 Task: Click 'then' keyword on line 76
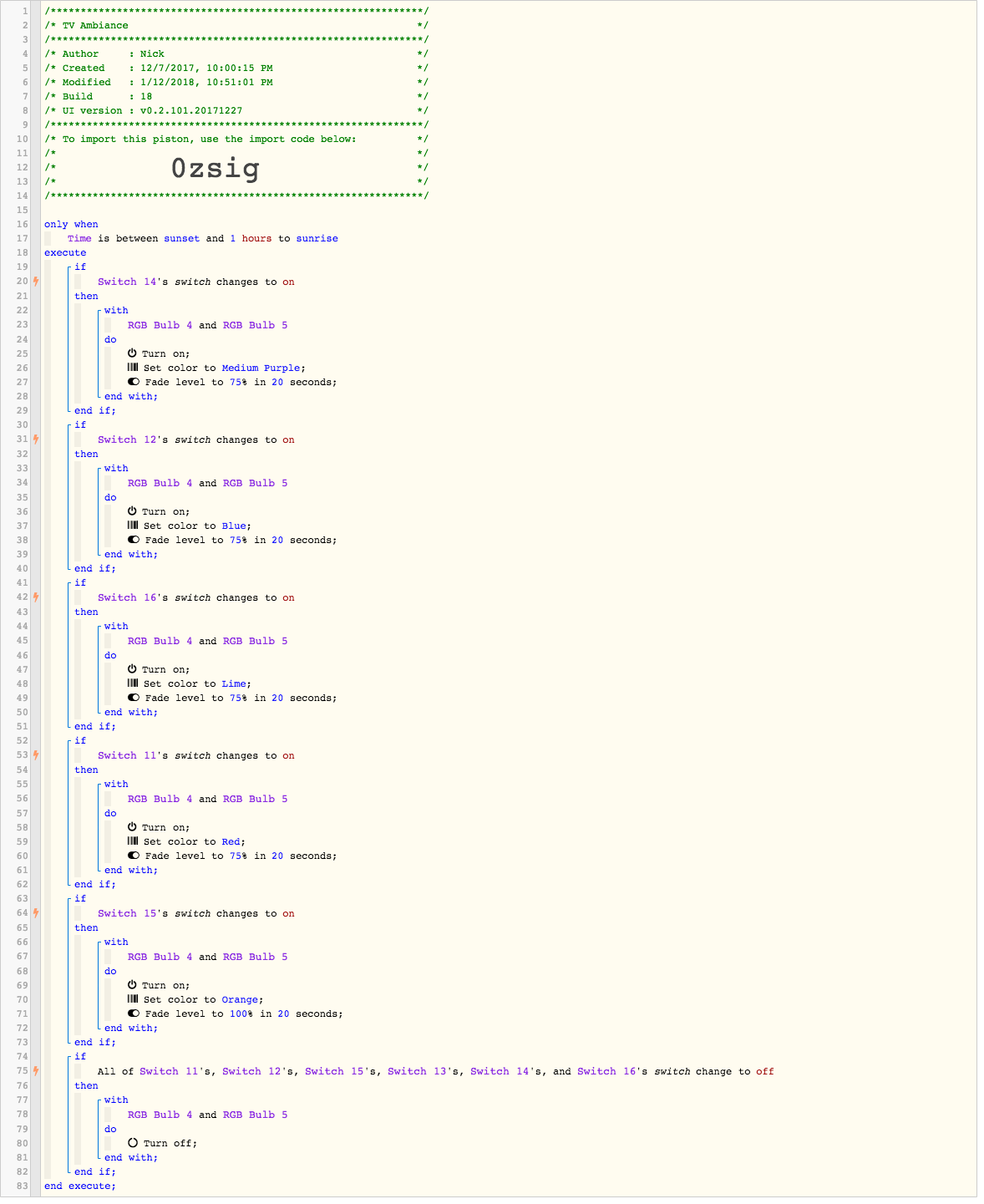click(x=86, y=1085)
